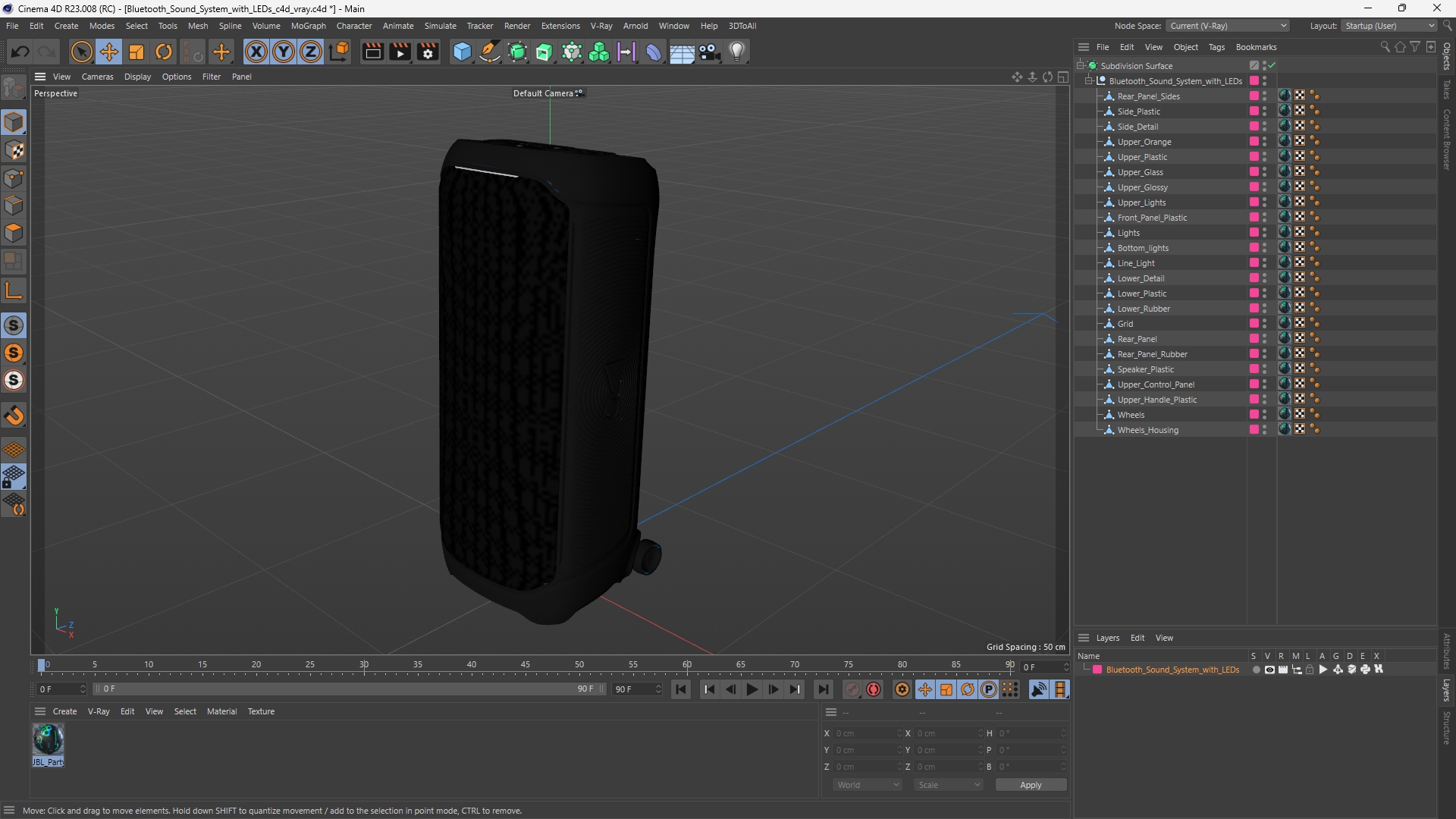
Task: Open the Material Manager hamburger menu
Action: 40,711
